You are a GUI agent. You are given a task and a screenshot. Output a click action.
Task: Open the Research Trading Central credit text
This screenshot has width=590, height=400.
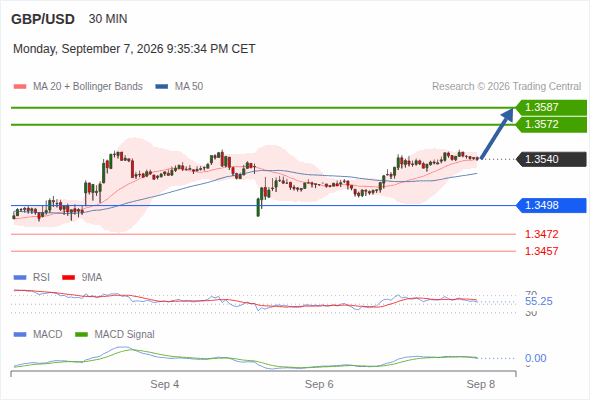coord(506,87)
